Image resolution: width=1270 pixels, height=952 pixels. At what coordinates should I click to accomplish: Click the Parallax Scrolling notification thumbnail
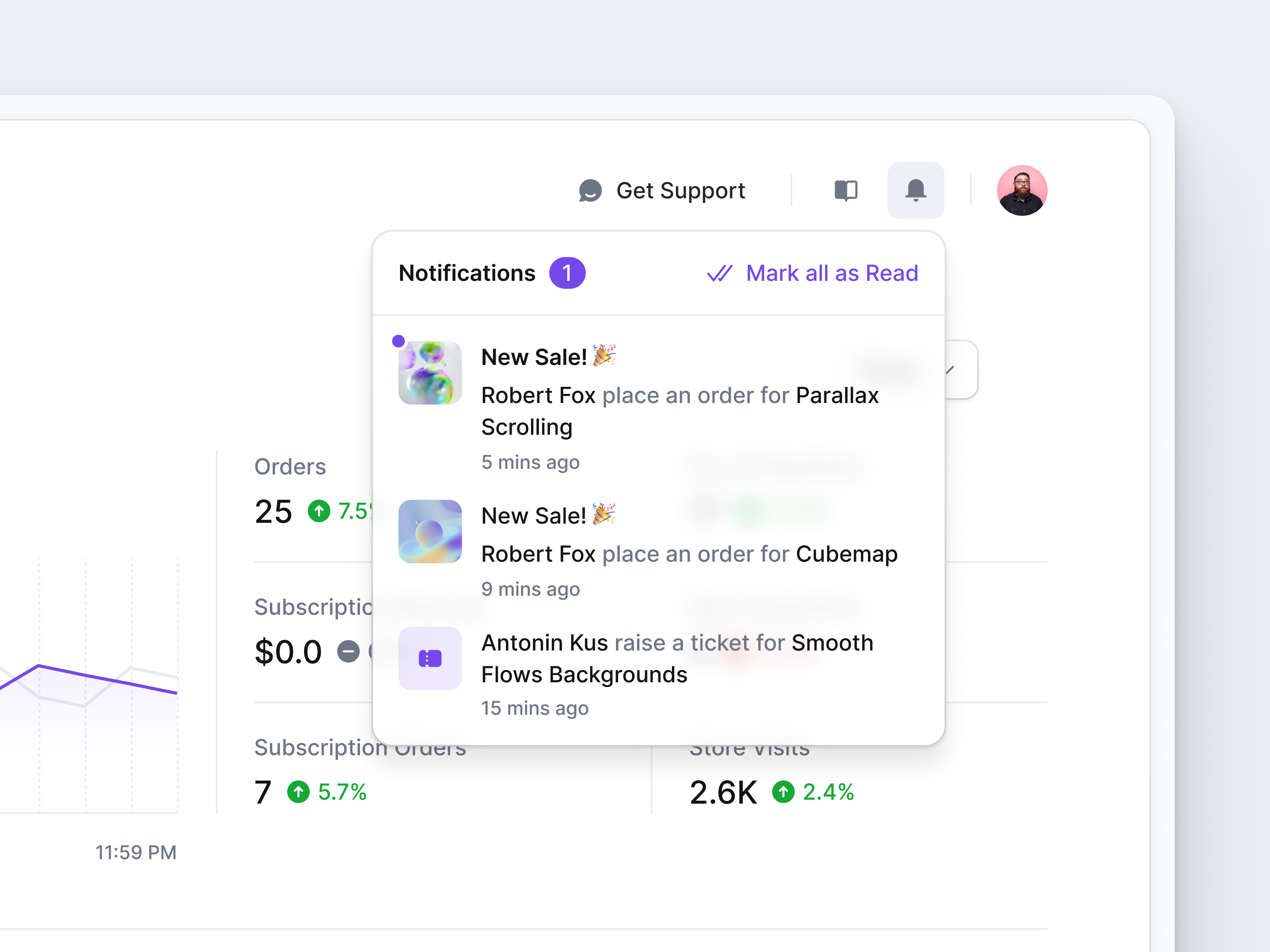pos(430,372)
